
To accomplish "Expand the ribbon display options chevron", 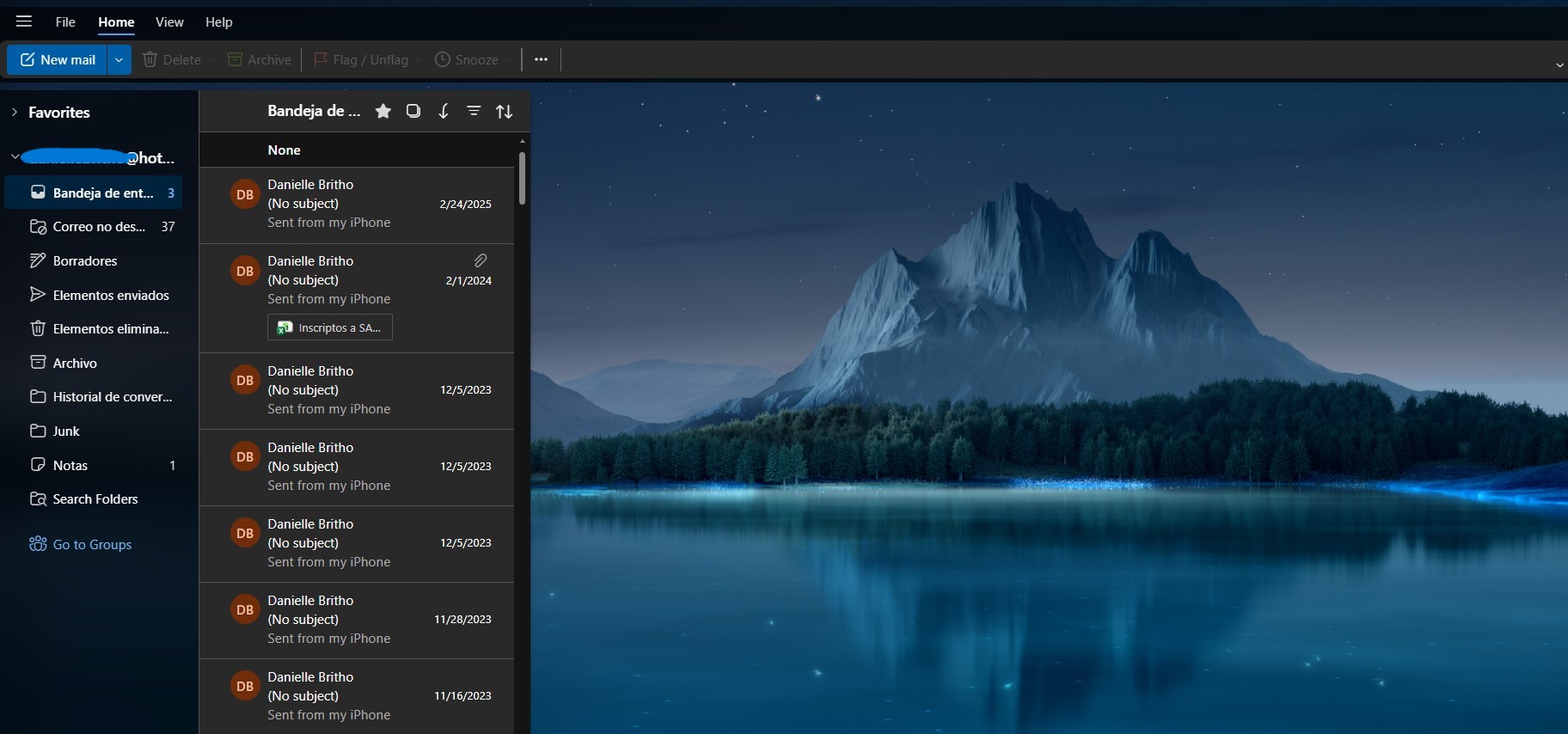I will point(1559,65).
